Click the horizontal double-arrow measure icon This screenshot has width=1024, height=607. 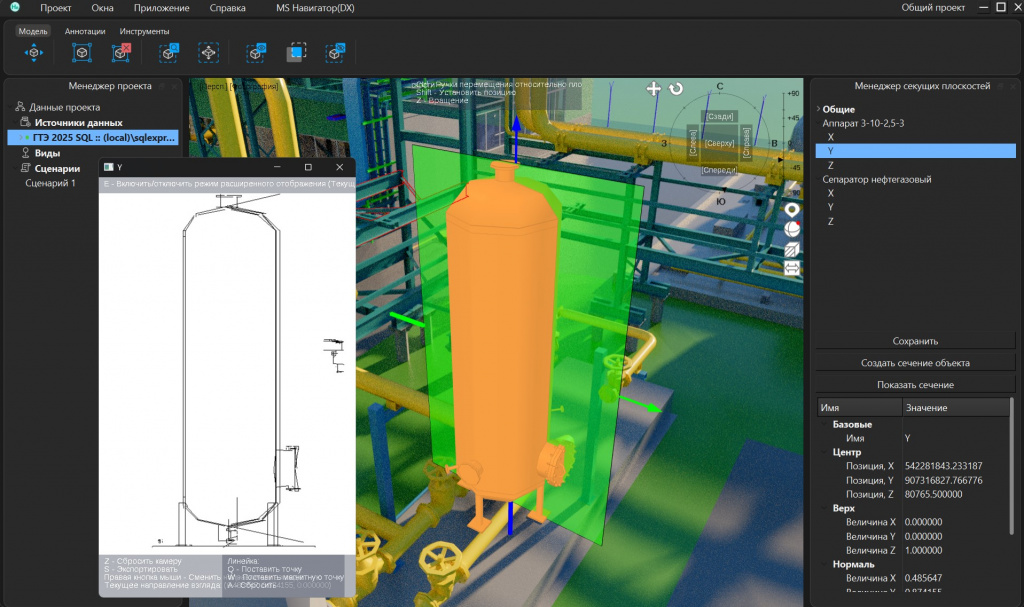(792, 269)
